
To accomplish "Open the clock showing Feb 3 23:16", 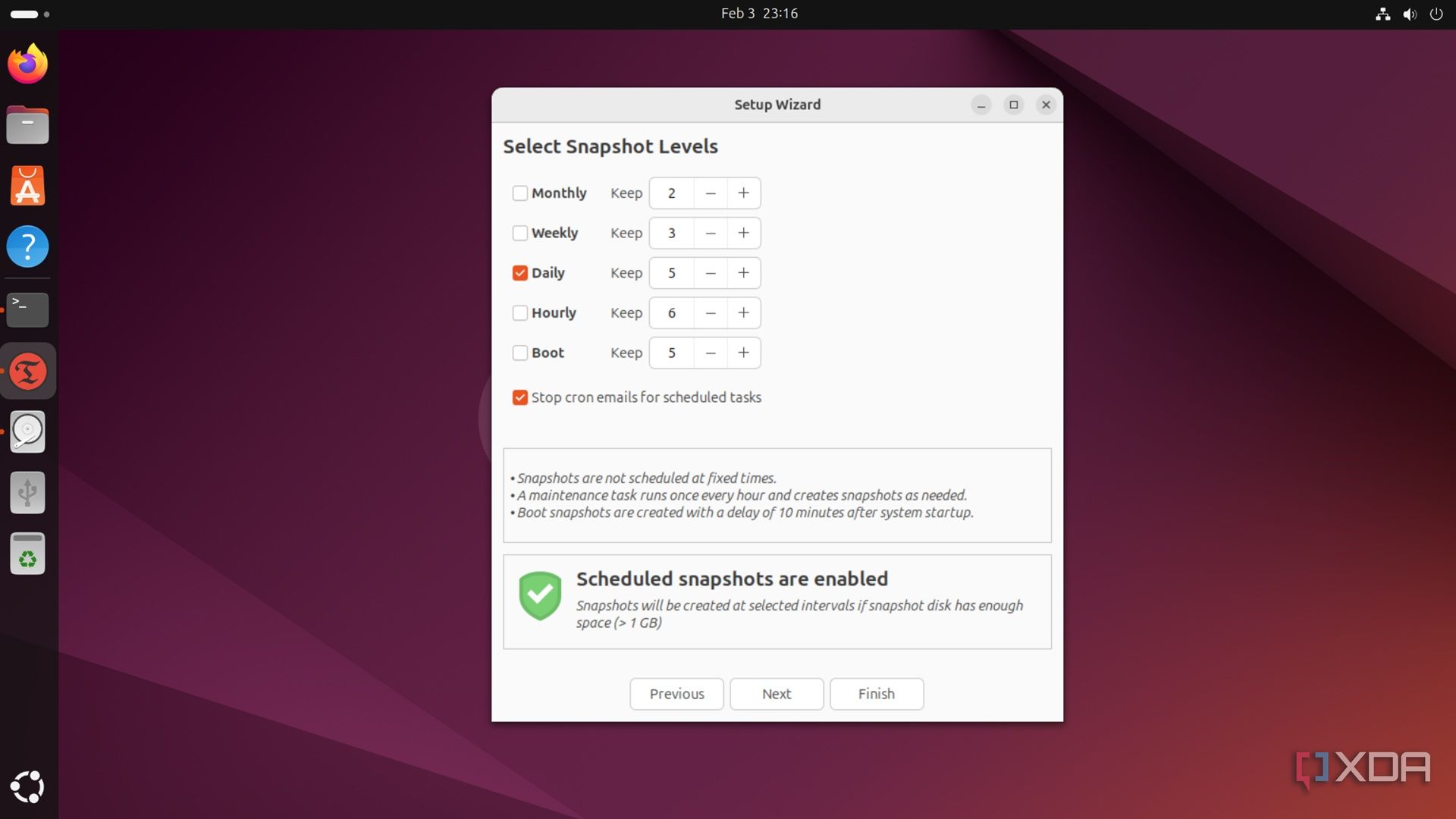I will pos(759,14).
